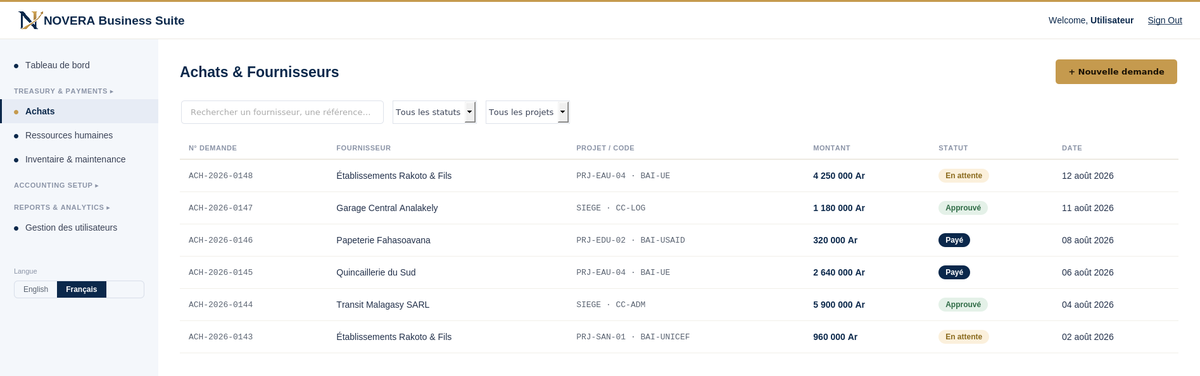1200x376 pixels.
Task: Expand the Treasury & Payments section
Action: tap(64, 91)
